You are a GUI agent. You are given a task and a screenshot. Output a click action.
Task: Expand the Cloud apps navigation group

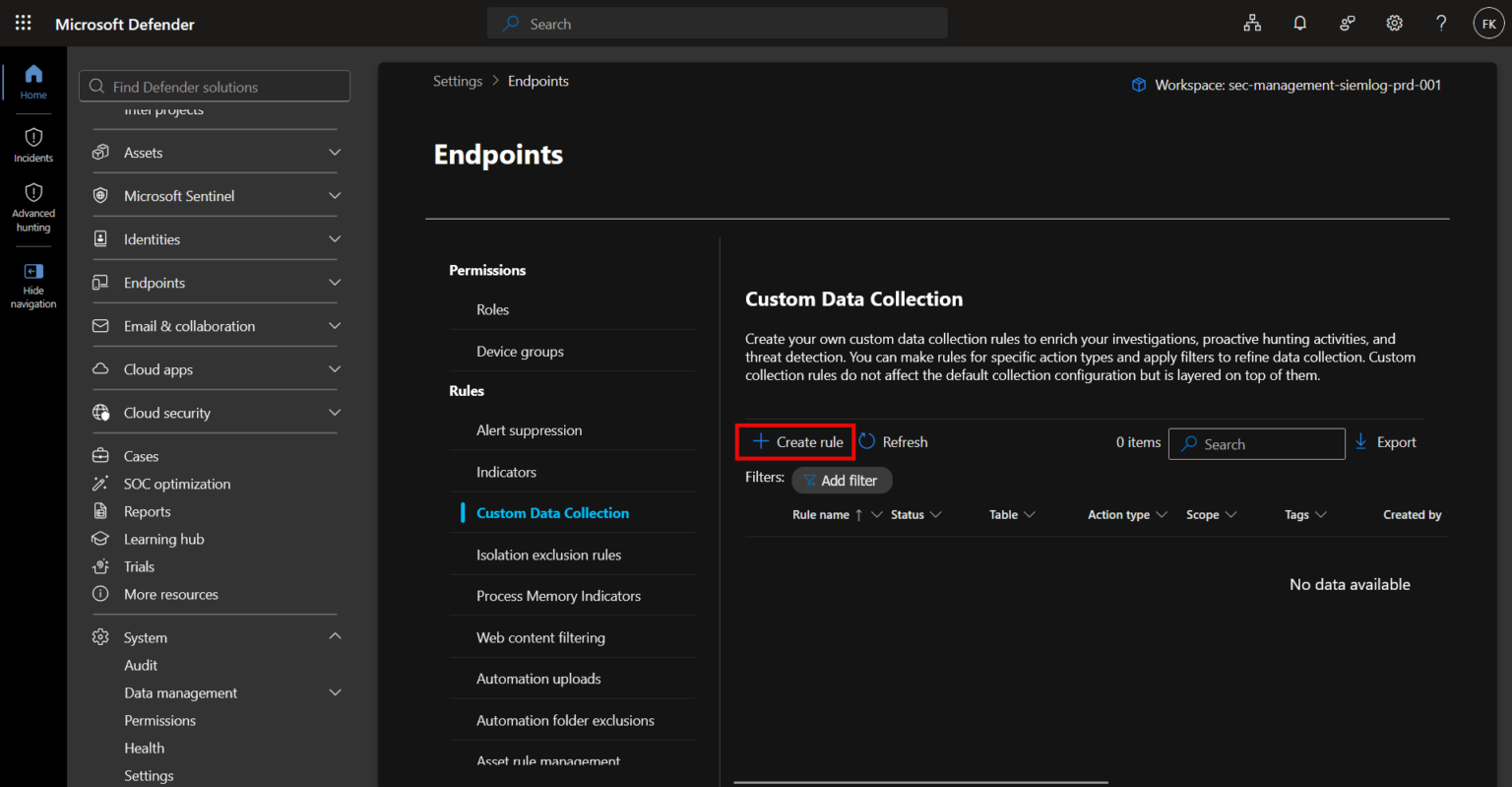335,369
